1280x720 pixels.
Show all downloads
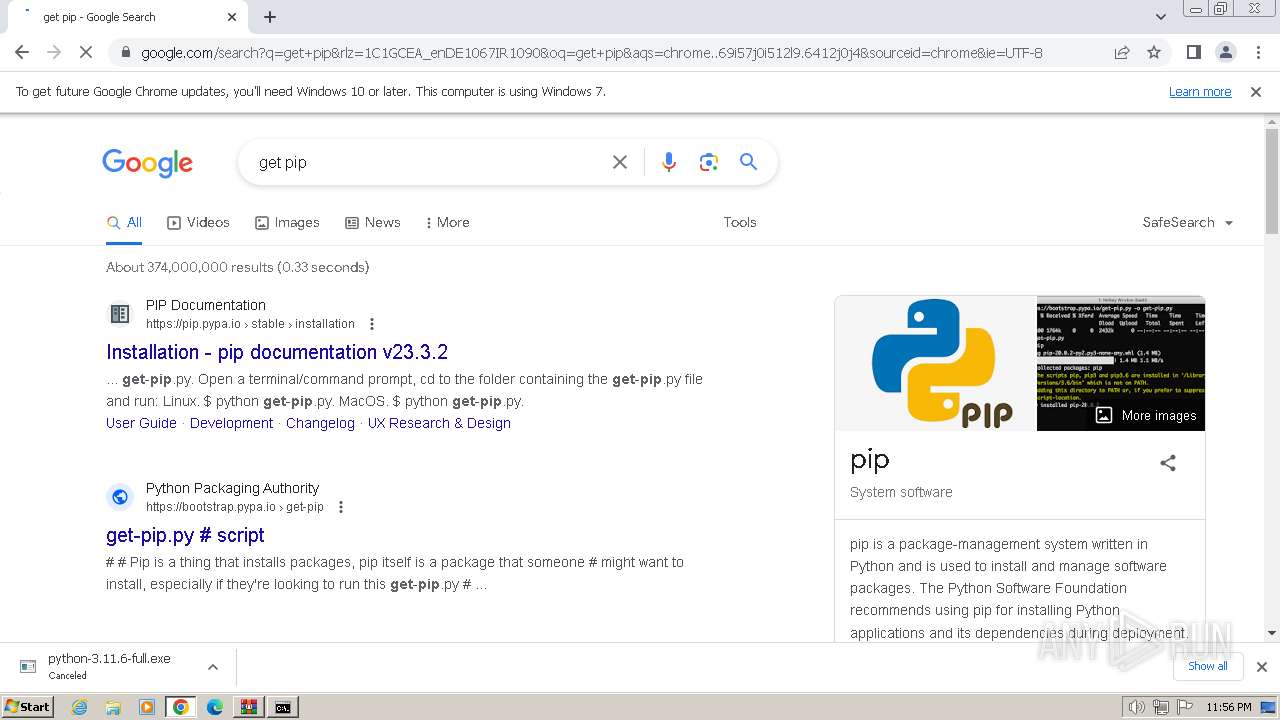[x=1207, y=666]
